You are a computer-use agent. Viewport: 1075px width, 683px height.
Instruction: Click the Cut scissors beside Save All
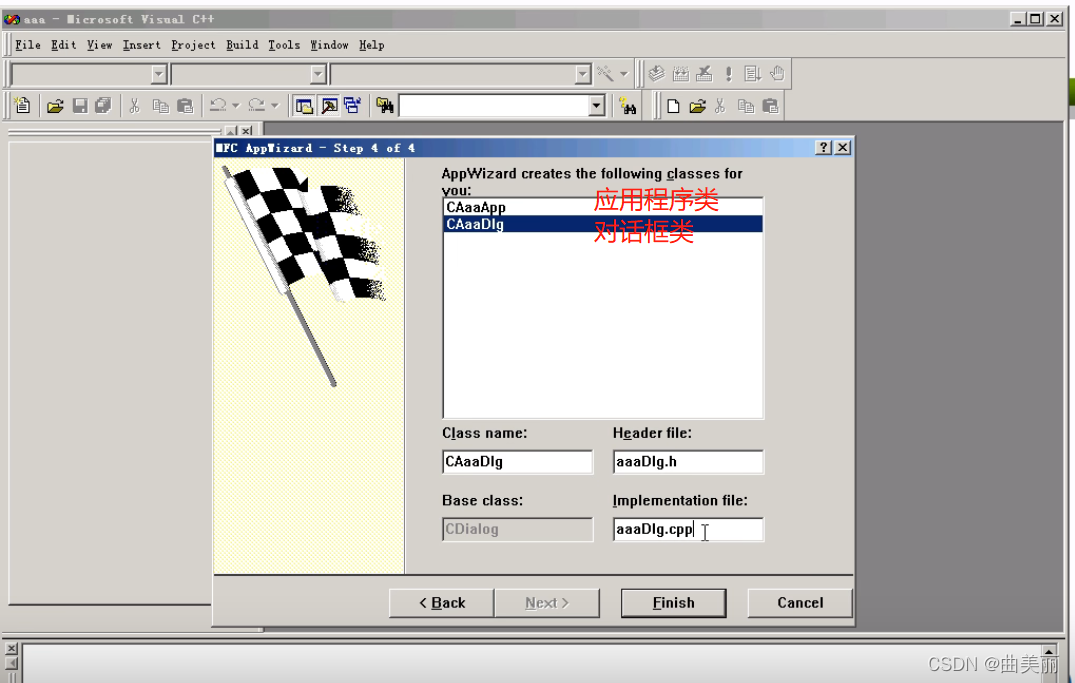[134, 106]
